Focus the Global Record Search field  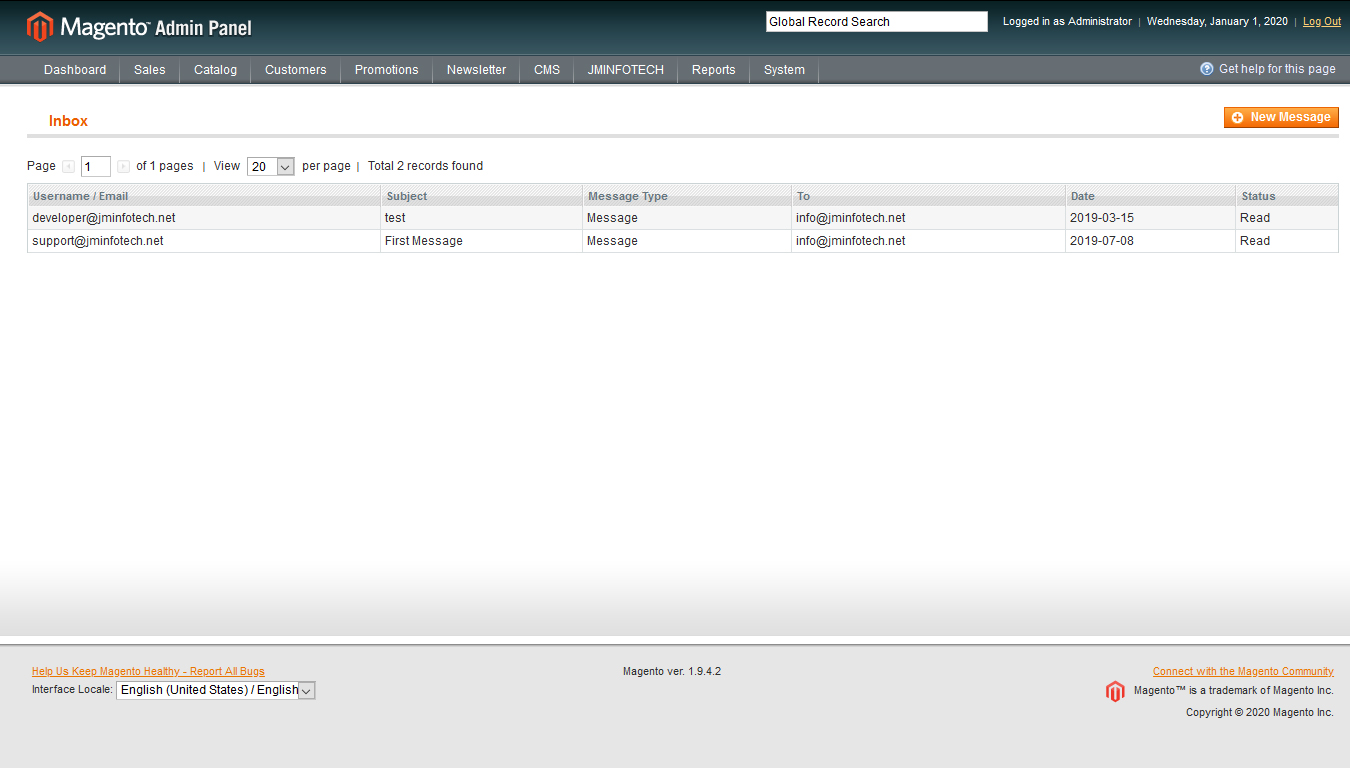(x=877, y=22)
